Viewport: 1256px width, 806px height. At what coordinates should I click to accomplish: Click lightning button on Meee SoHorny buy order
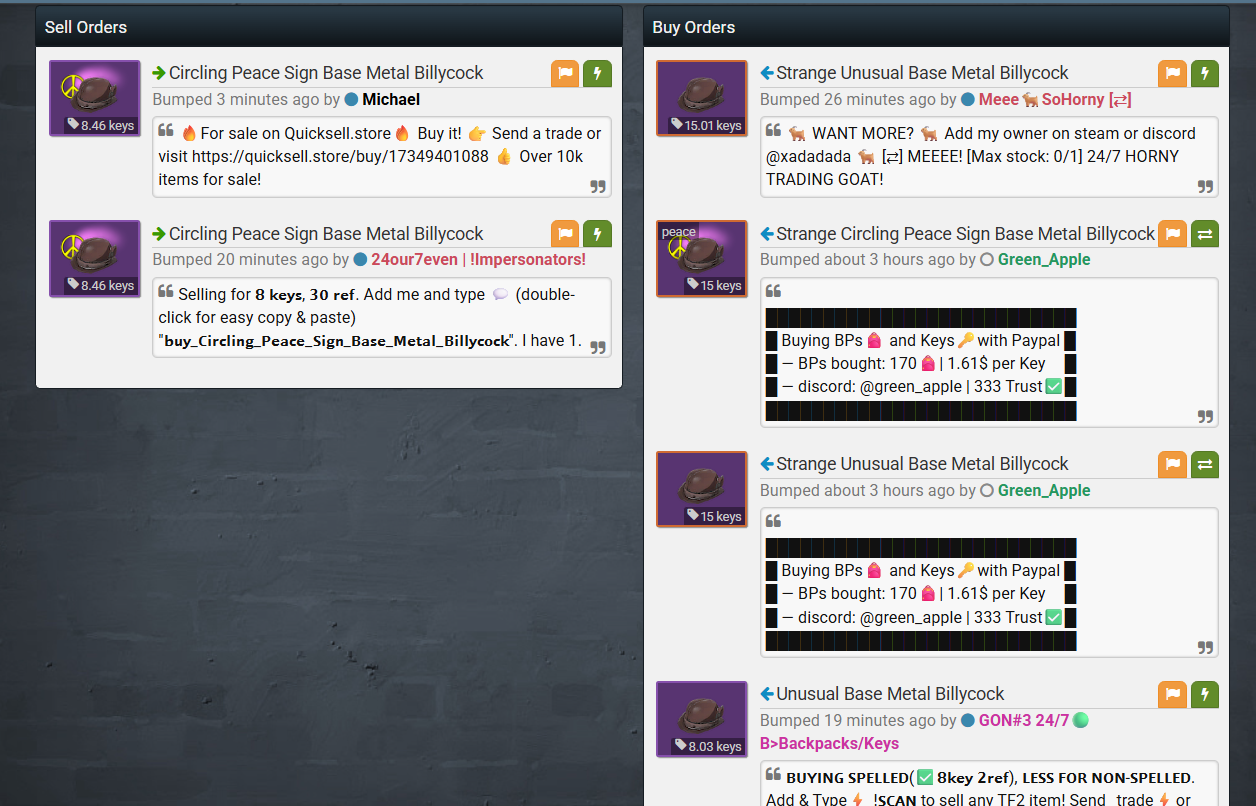point(1205,73)
